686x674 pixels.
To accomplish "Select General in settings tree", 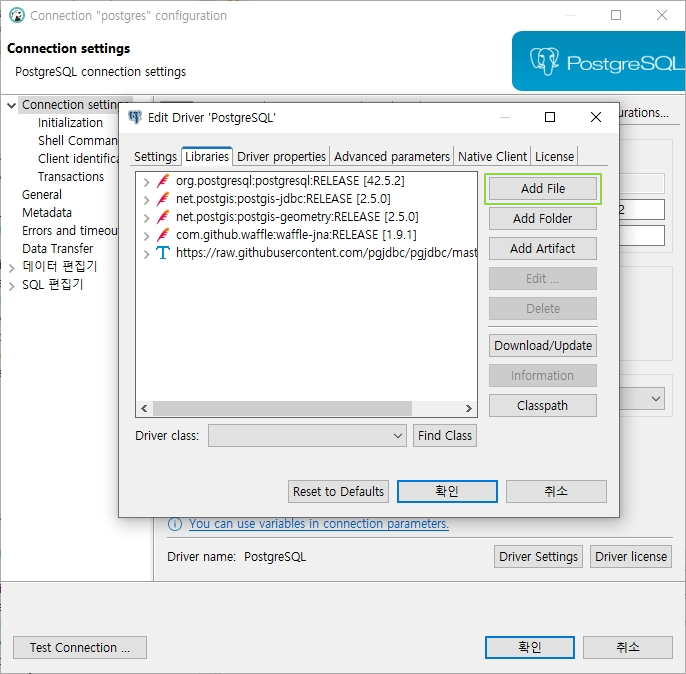I will click(x=42, y=195).
